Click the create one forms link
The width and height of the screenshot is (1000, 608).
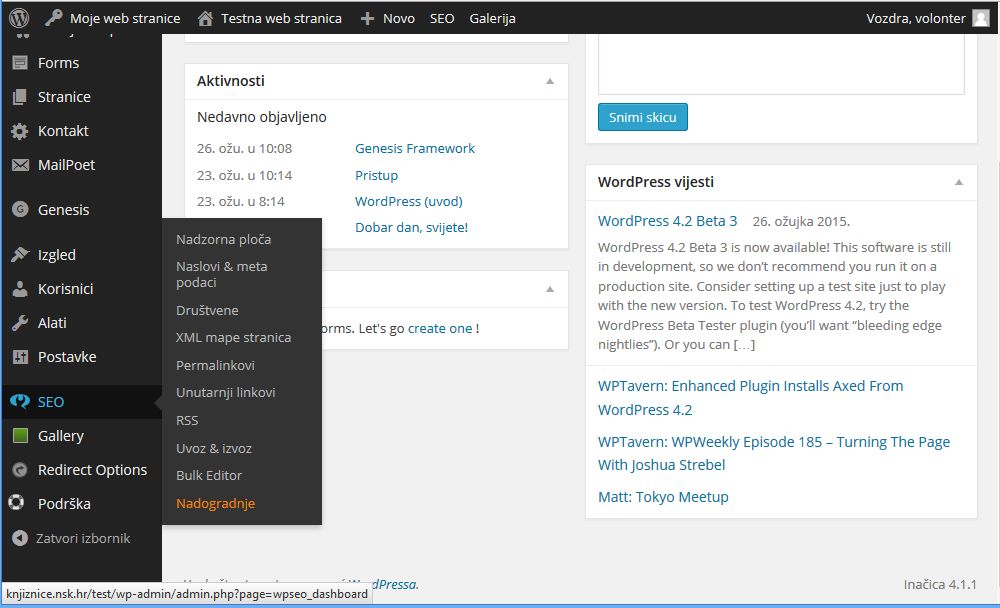(x=440, y=329)
